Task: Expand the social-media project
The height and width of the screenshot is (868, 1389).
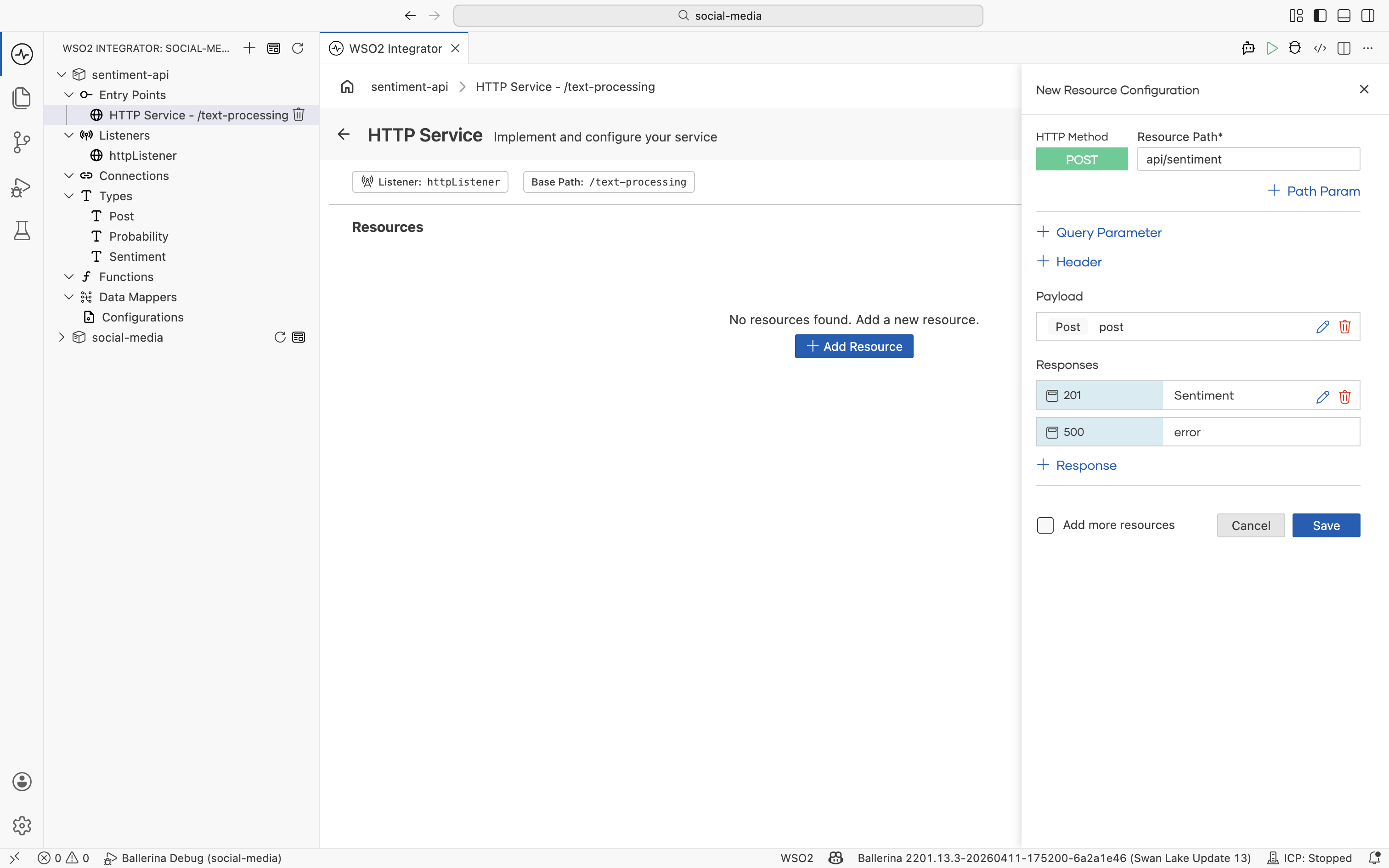Action: (x=62, y=338)
